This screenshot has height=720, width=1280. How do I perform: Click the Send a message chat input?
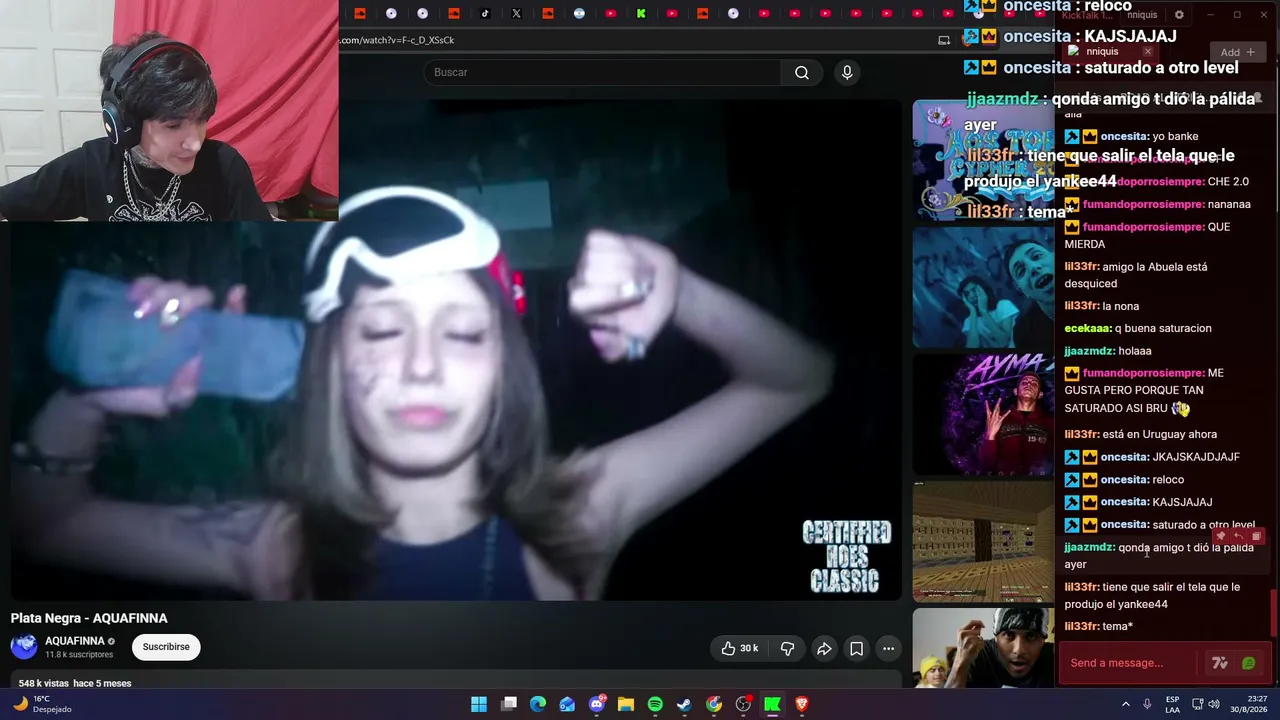(x=1129, y=663)
